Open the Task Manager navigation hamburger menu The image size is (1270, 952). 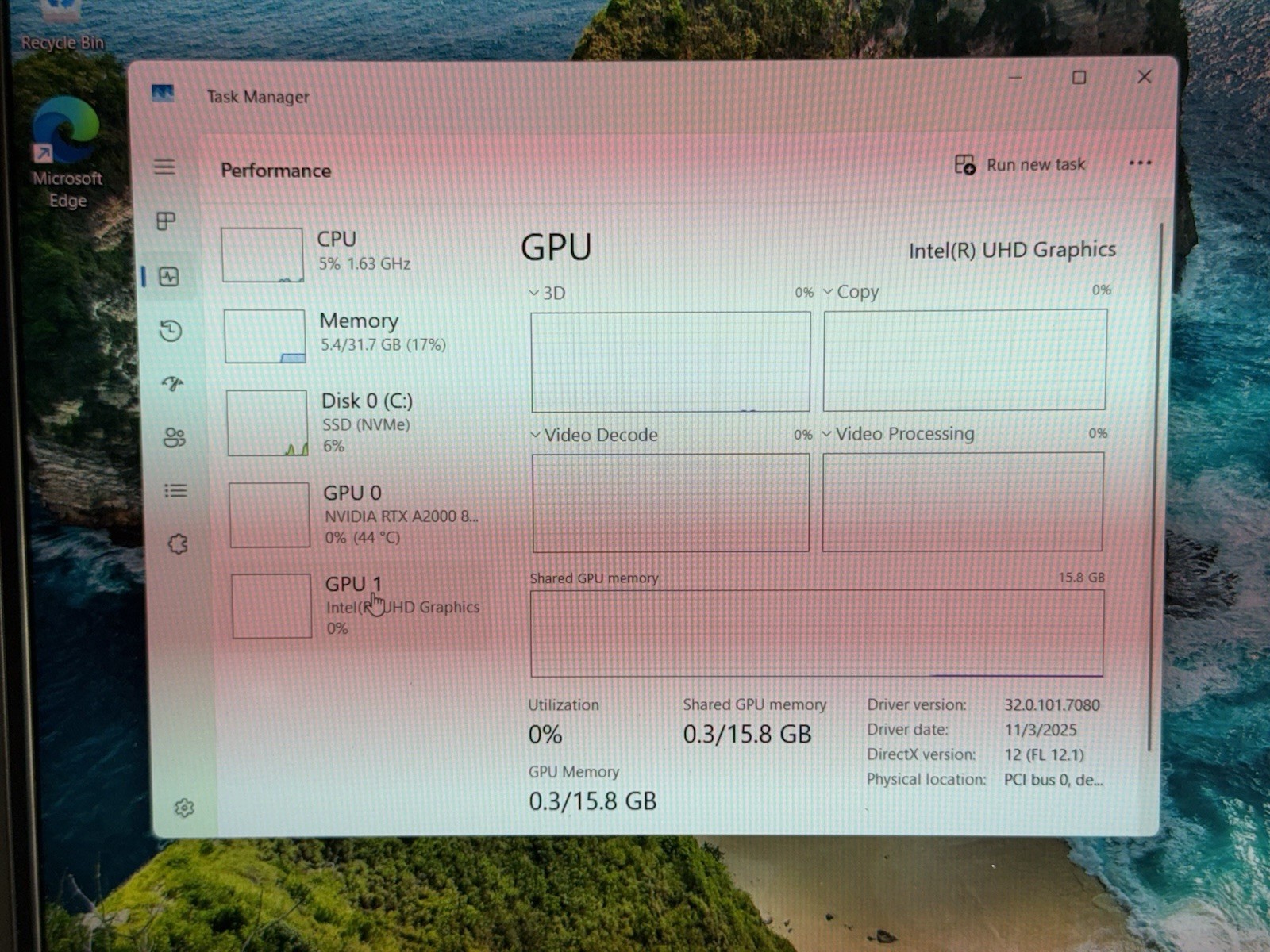pyautogui.click(x=164, y=167)
